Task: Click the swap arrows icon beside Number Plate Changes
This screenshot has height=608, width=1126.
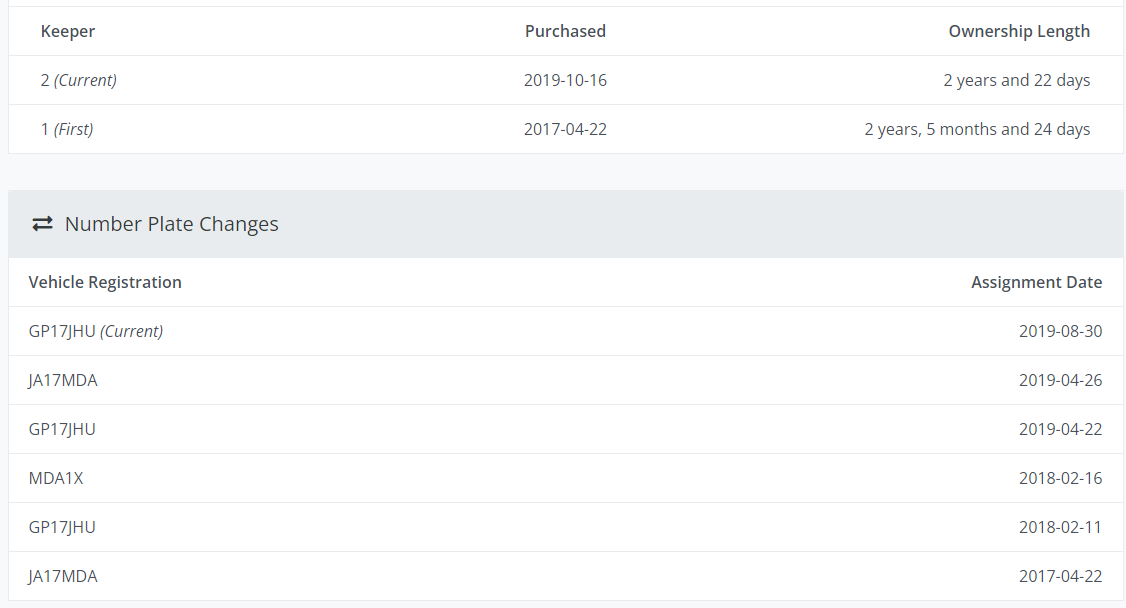Action: pos(42,224)
